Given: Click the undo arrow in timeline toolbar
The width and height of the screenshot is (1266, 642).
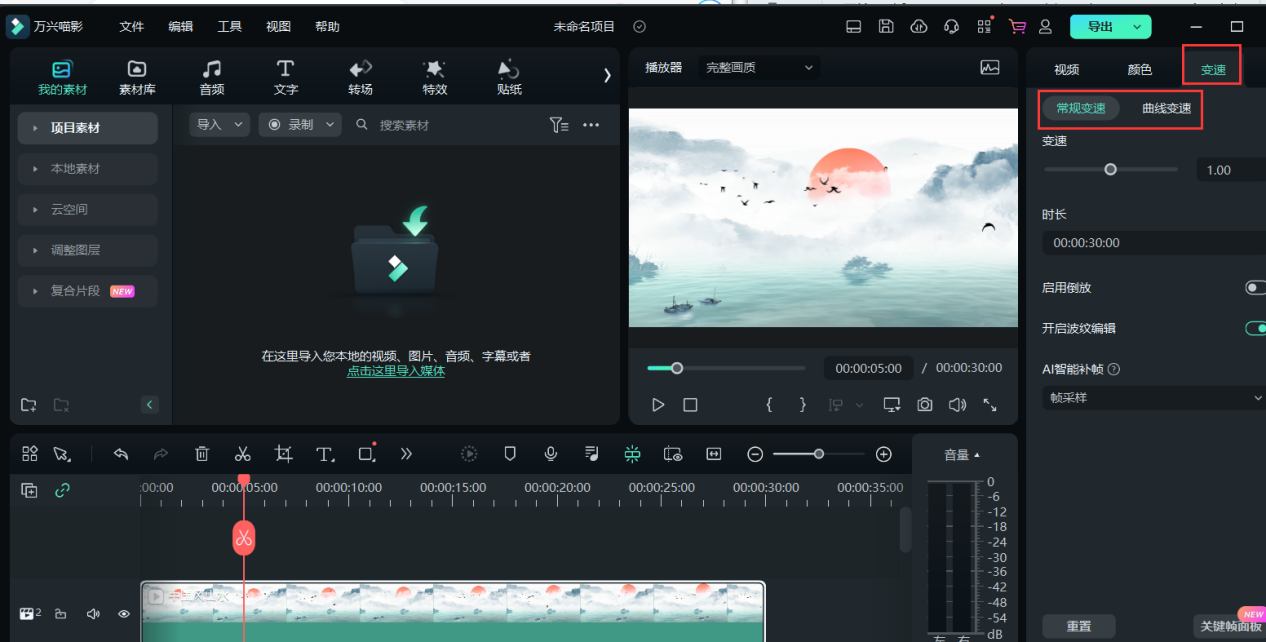Looking at the screenshot, I should (x=121, y=454).
